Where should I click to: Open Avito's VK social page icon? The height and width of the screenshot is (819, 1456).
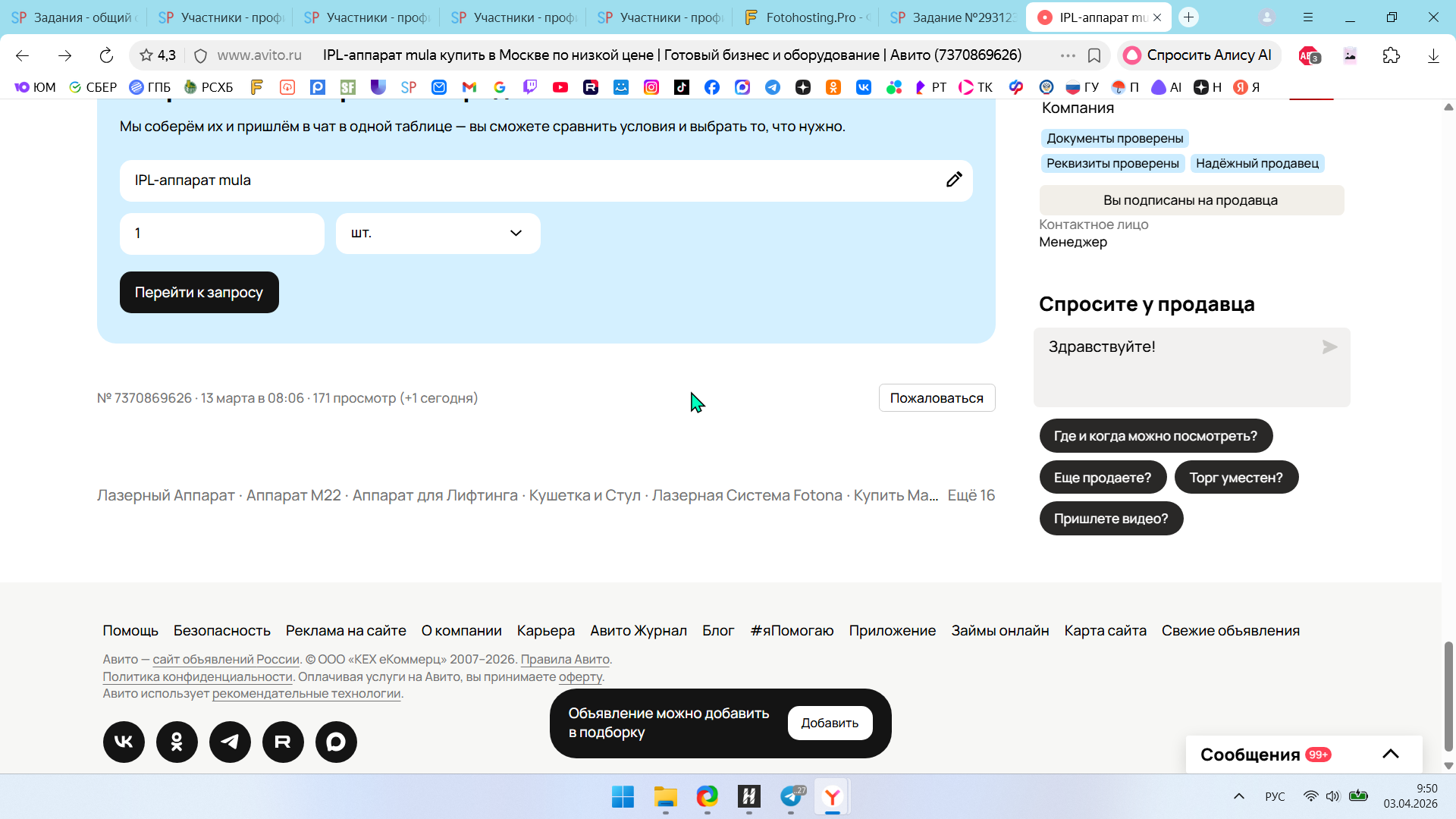[x=124, y=742]
